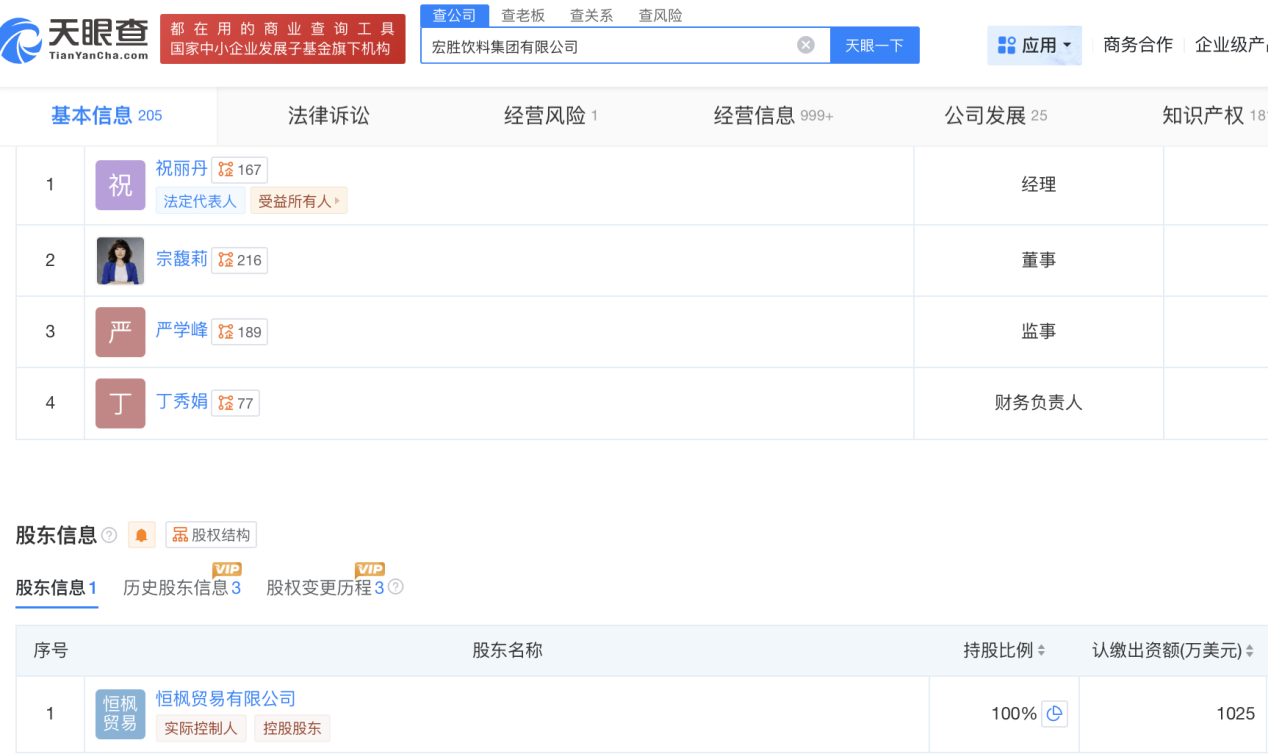Open 祝丽丹's relation count badge 167

[239, 170]
